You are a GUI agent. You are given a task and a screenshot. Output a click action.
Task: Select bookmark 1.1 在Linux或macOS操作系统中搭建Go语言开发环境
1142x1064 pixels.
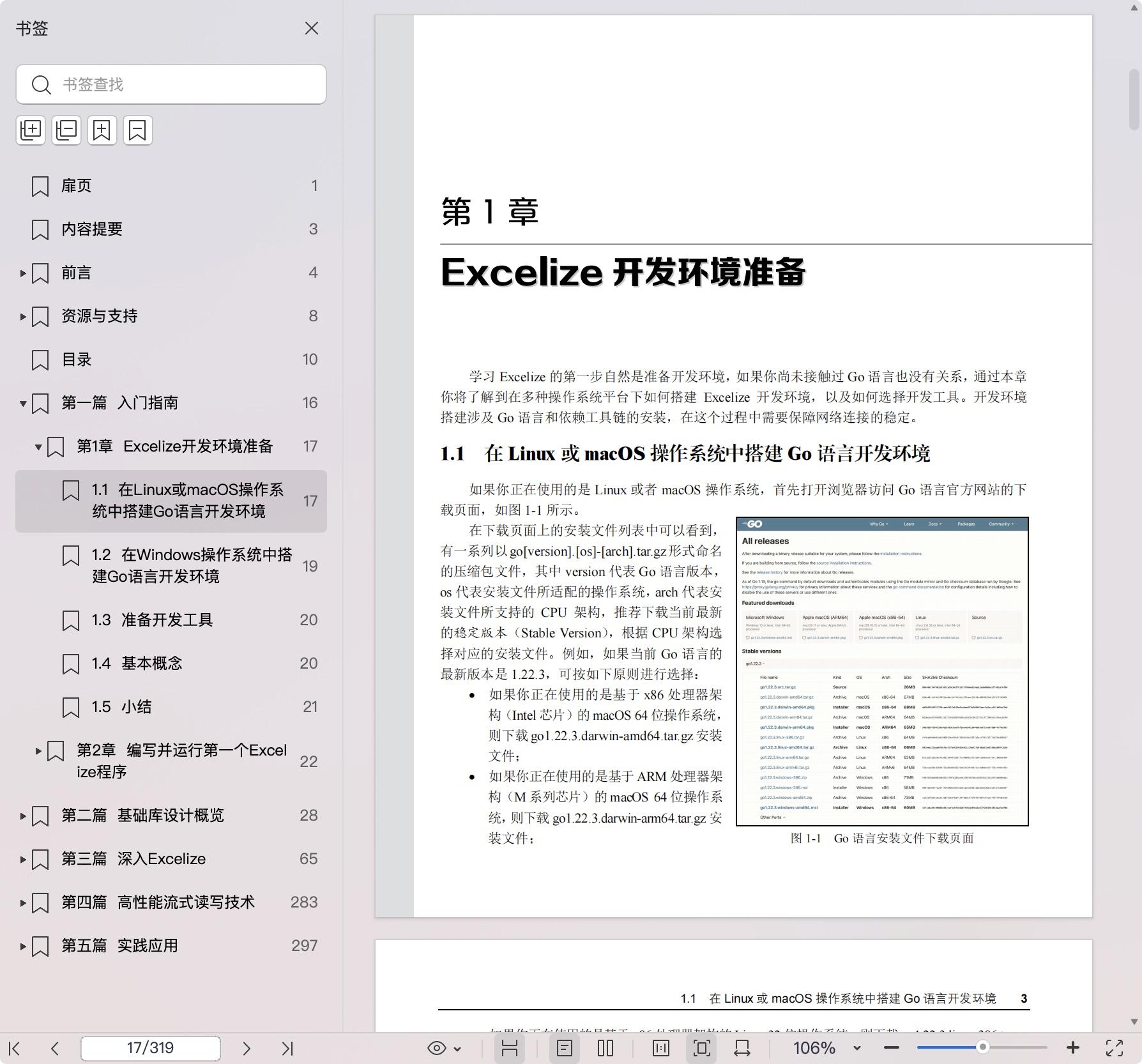(x=171, y=501)
